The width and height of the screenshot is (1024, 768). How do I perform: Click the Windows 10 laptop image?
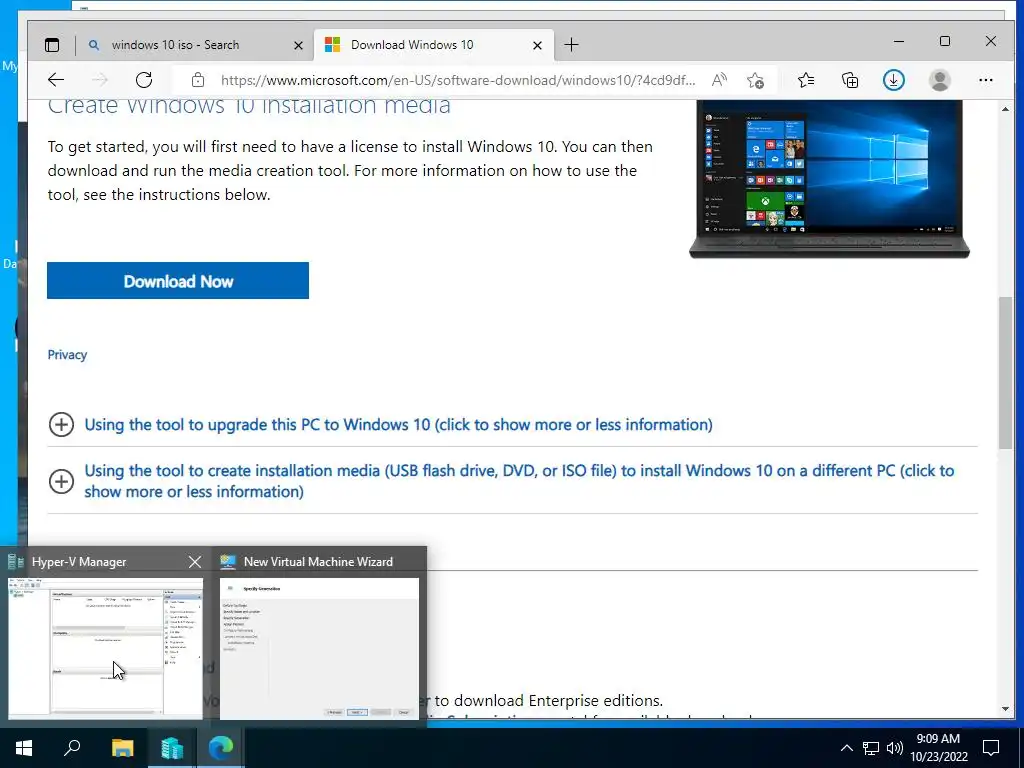[x=829, y=179]
